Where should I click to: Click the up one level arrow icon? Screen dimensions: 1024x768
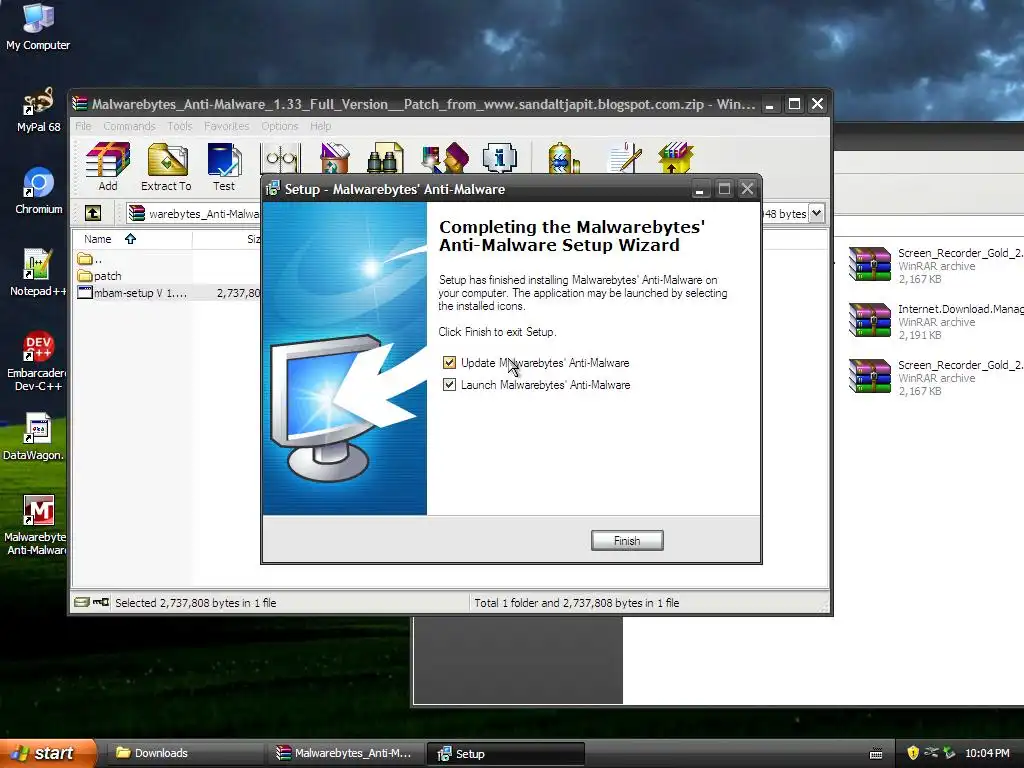pos(93,213)
